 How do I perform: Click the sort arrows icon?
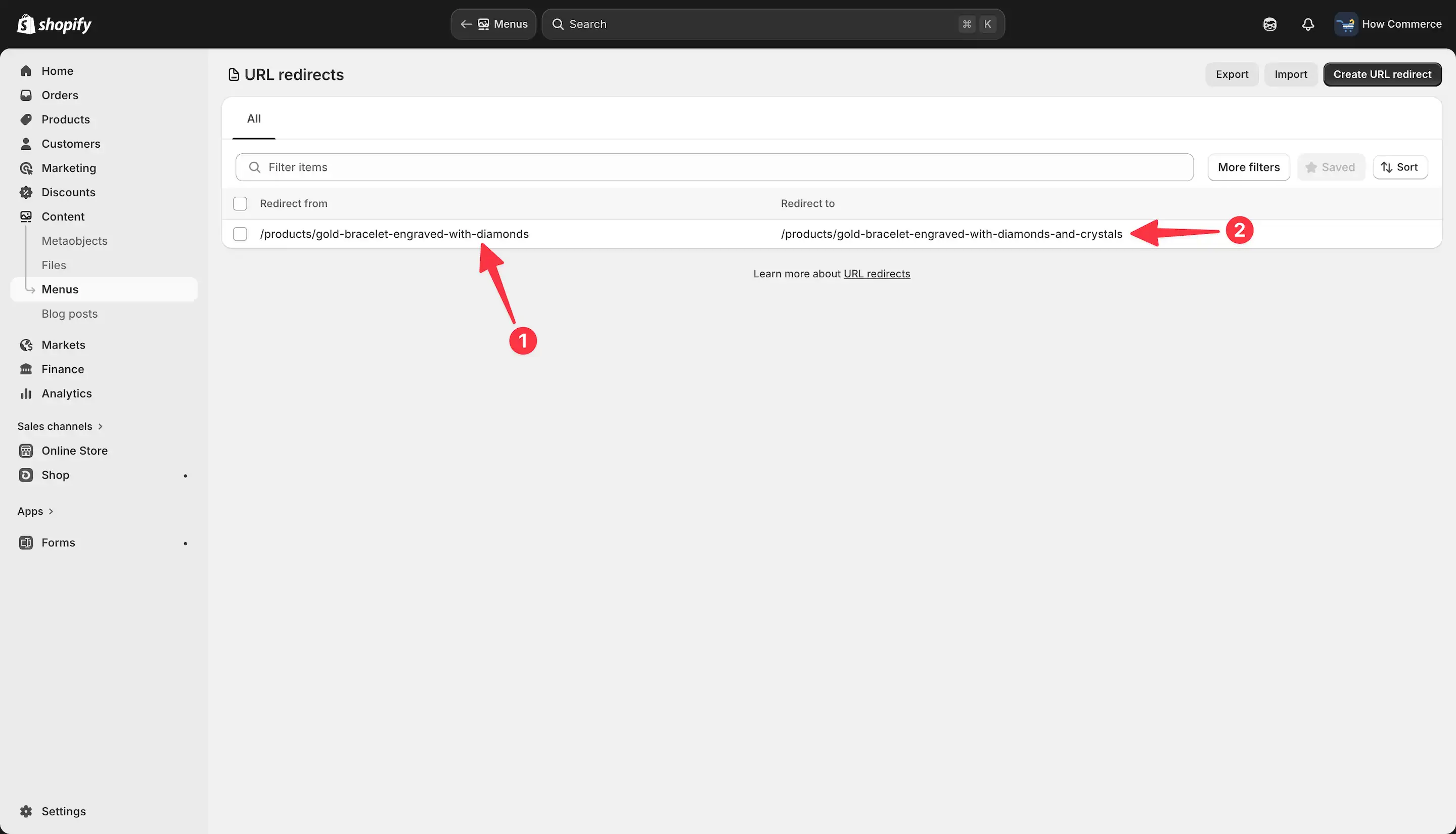pos(1386,167)
